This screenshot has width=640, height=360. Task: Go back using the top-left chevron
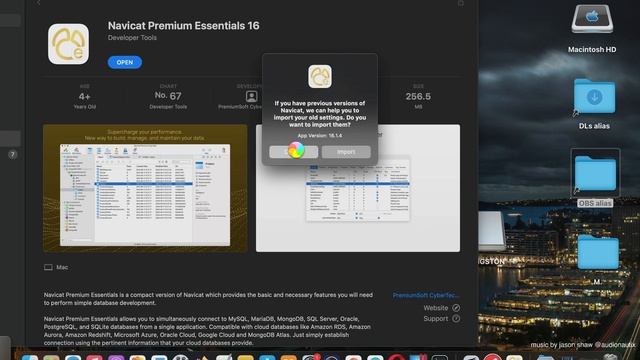coord(38,3)
